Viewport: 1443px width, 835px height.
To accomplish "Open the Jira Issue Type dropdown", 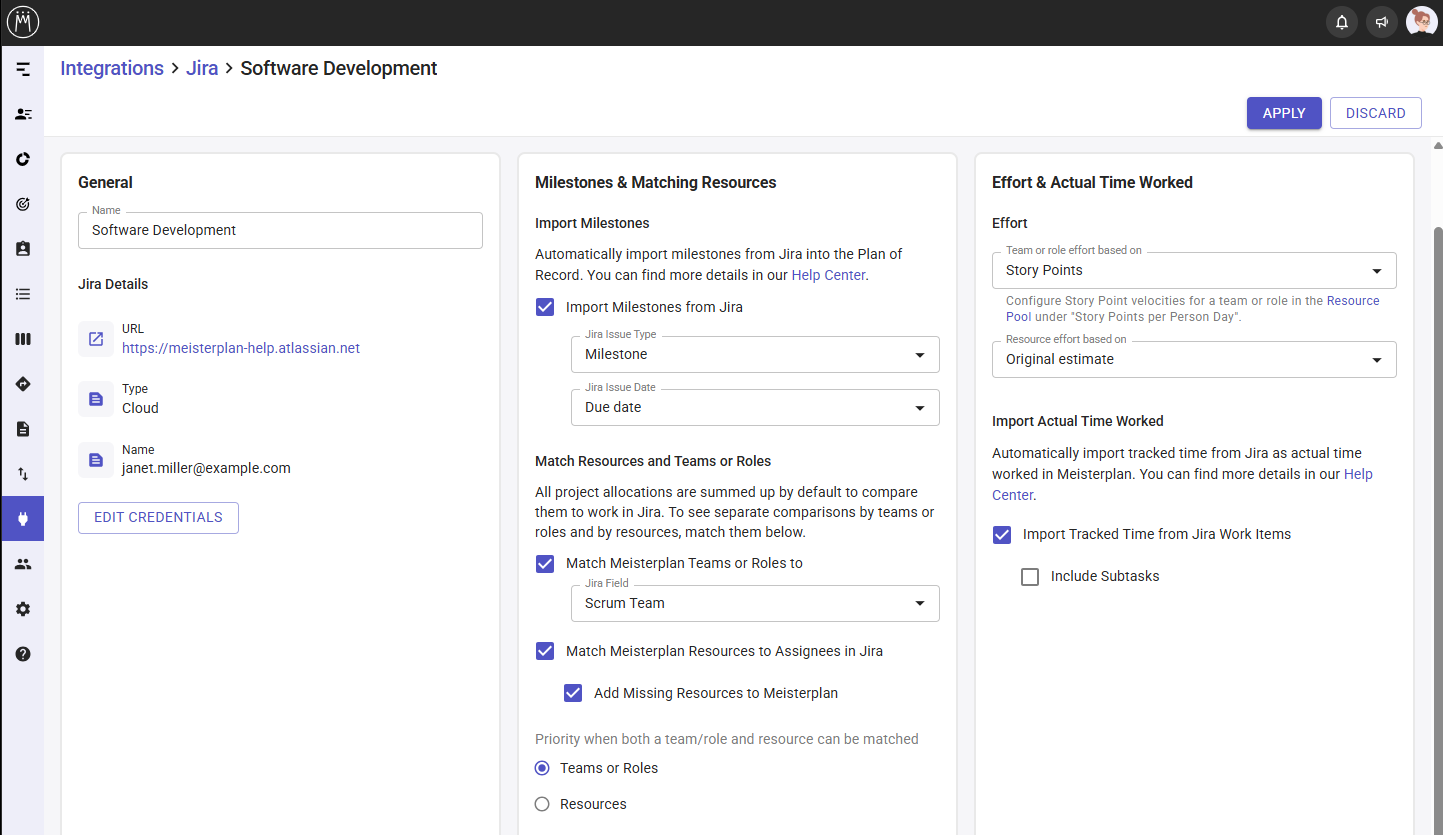I will point(755,354).
